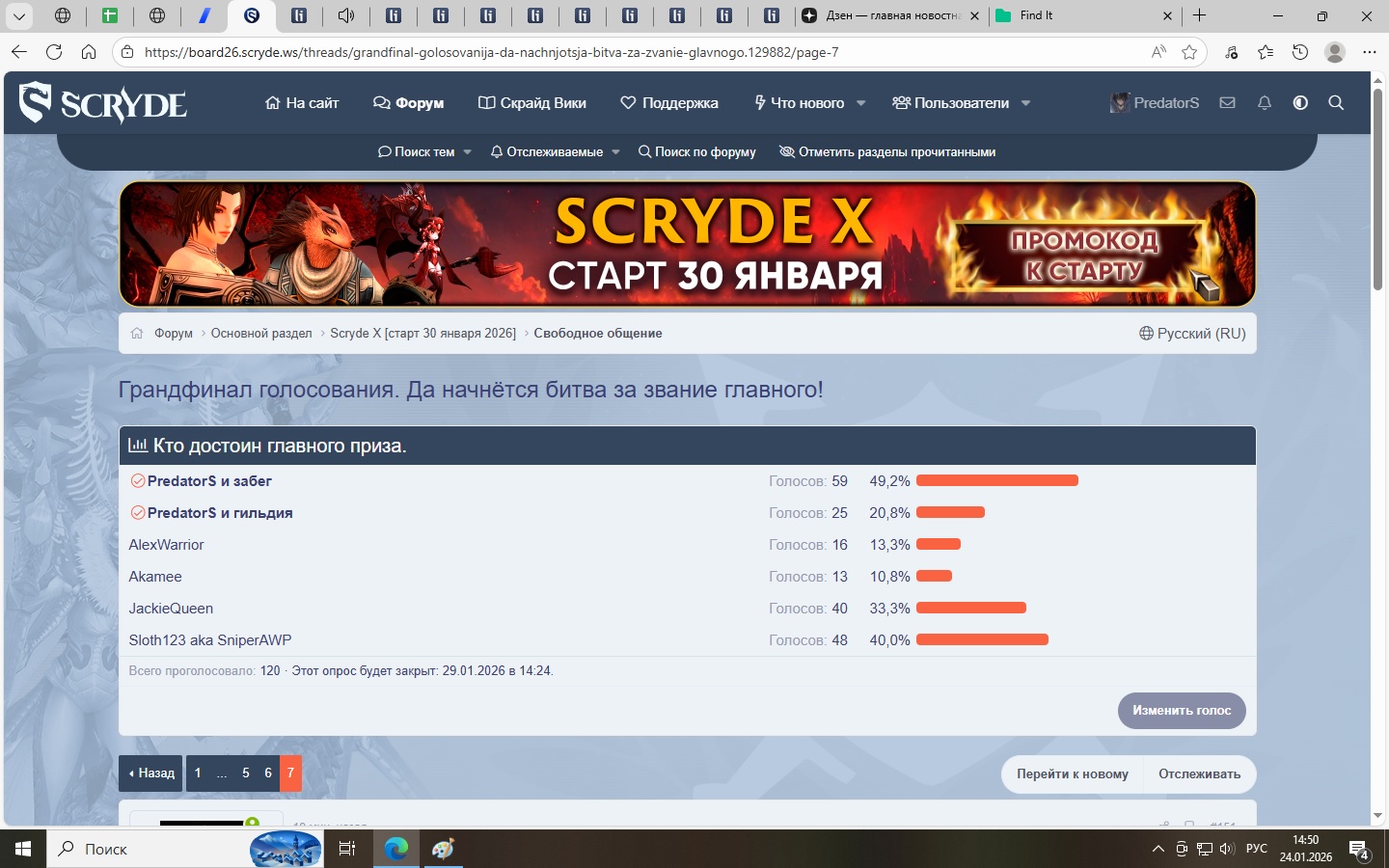Viewport: 1389px width, 868px height.
Task: Open private messages envelope icon
Action: pos(1227,102)
